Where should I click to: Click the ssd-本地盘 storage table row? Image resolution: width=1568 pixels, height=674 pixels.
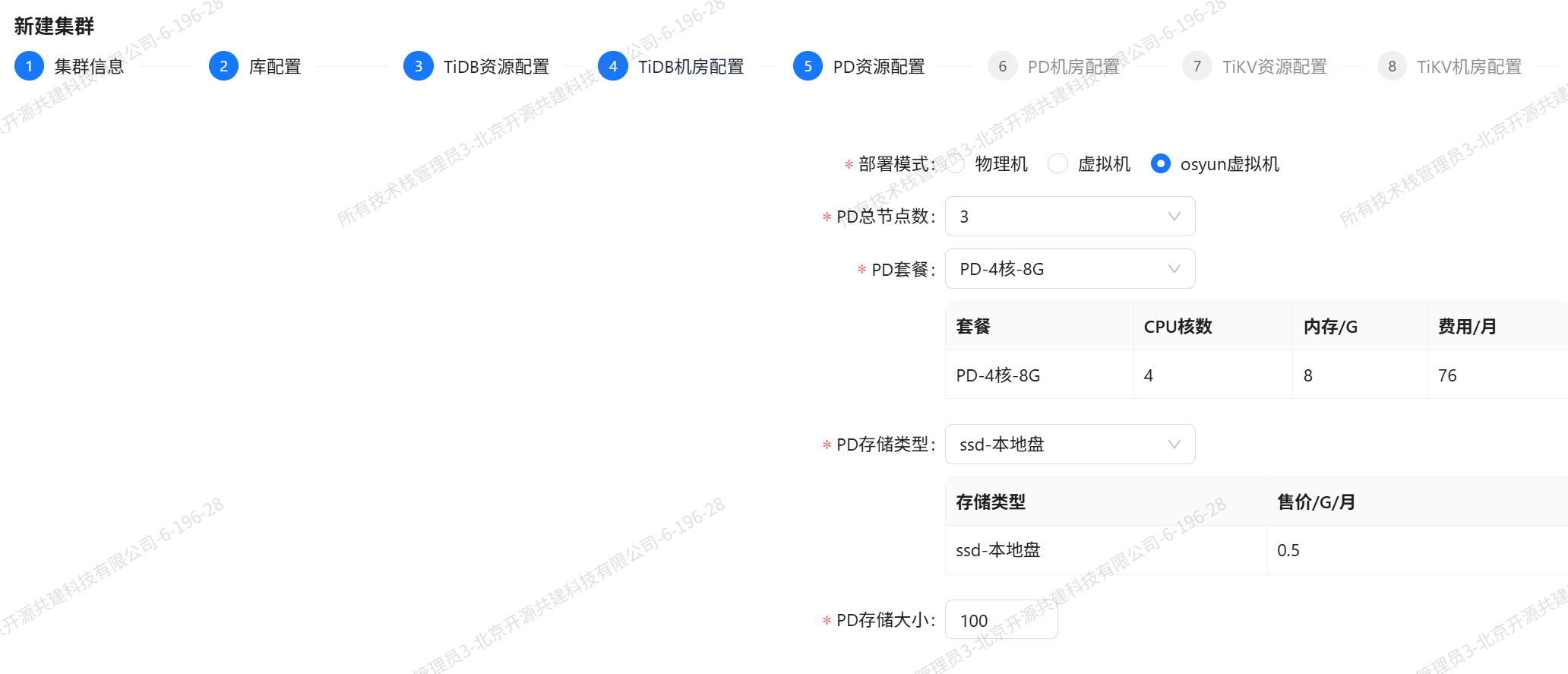point(1253,550)
